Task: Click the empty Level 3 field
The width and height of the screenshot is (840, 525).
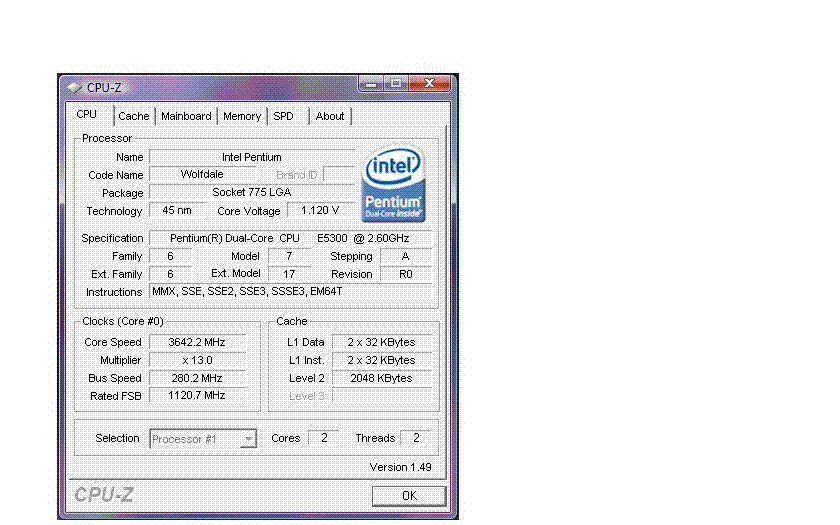Action: click(x=381, y=395)
